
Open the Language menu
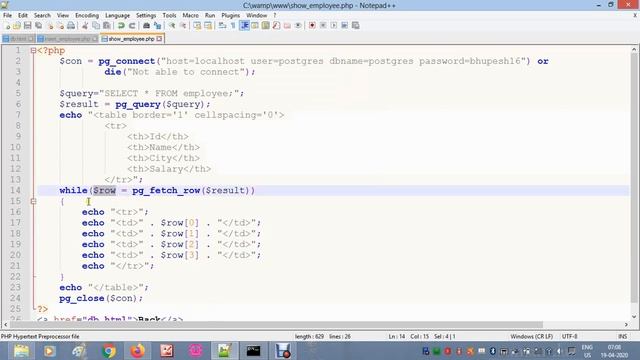pos(118,16)
